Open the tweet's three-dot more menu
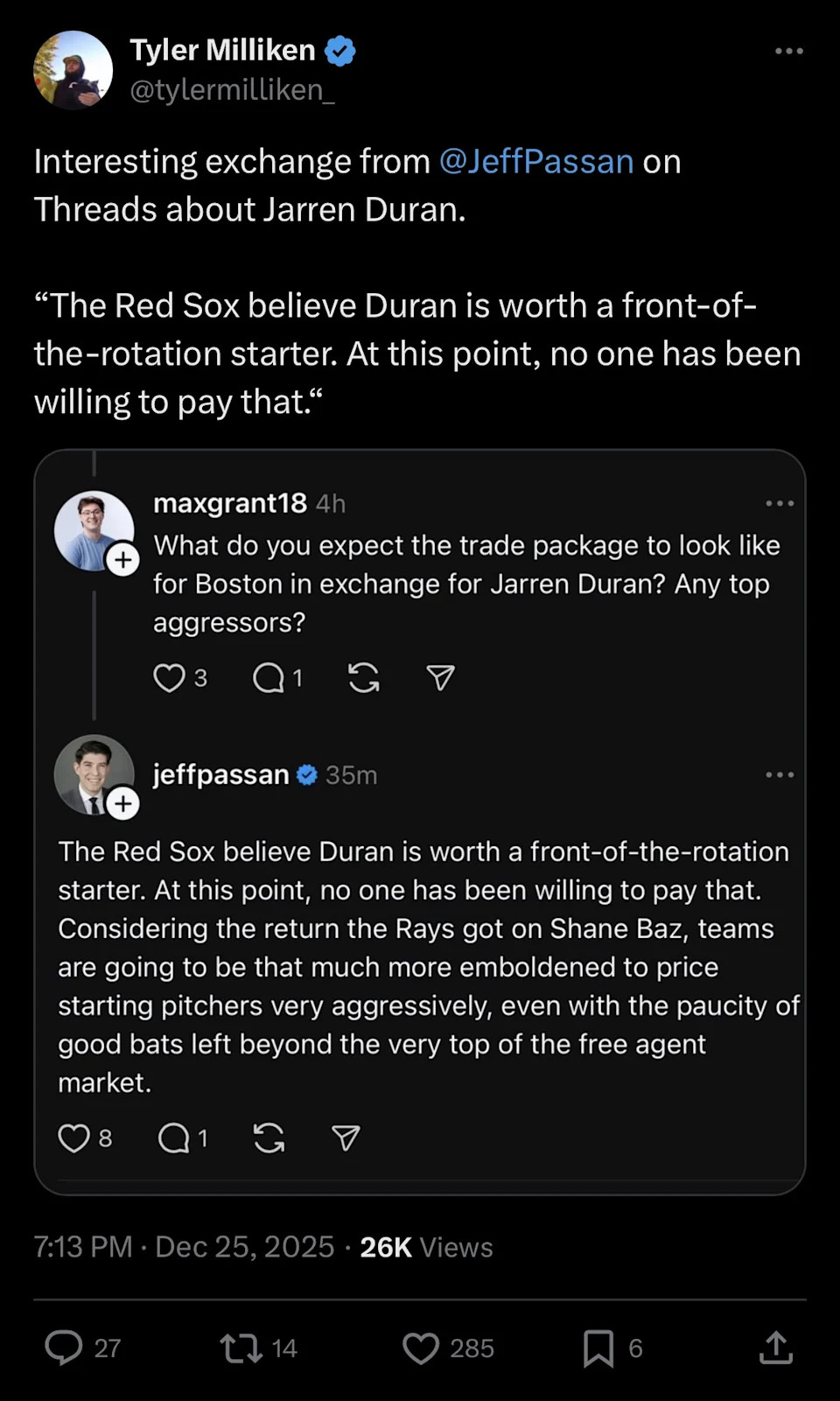This screenshot has width=840, height=1401. pyautogui.click(x=788, y=51)
